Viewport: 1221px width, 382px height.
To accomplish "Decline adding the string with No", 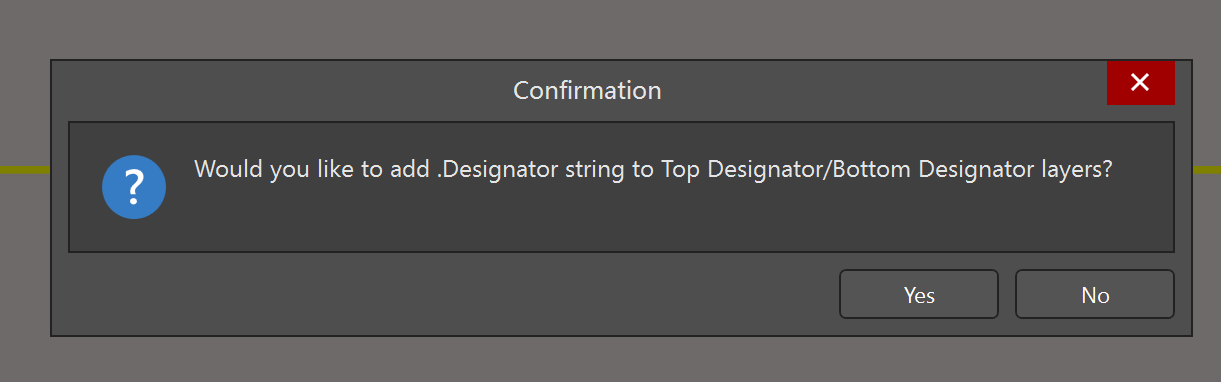I will [x=1095, y=295].
